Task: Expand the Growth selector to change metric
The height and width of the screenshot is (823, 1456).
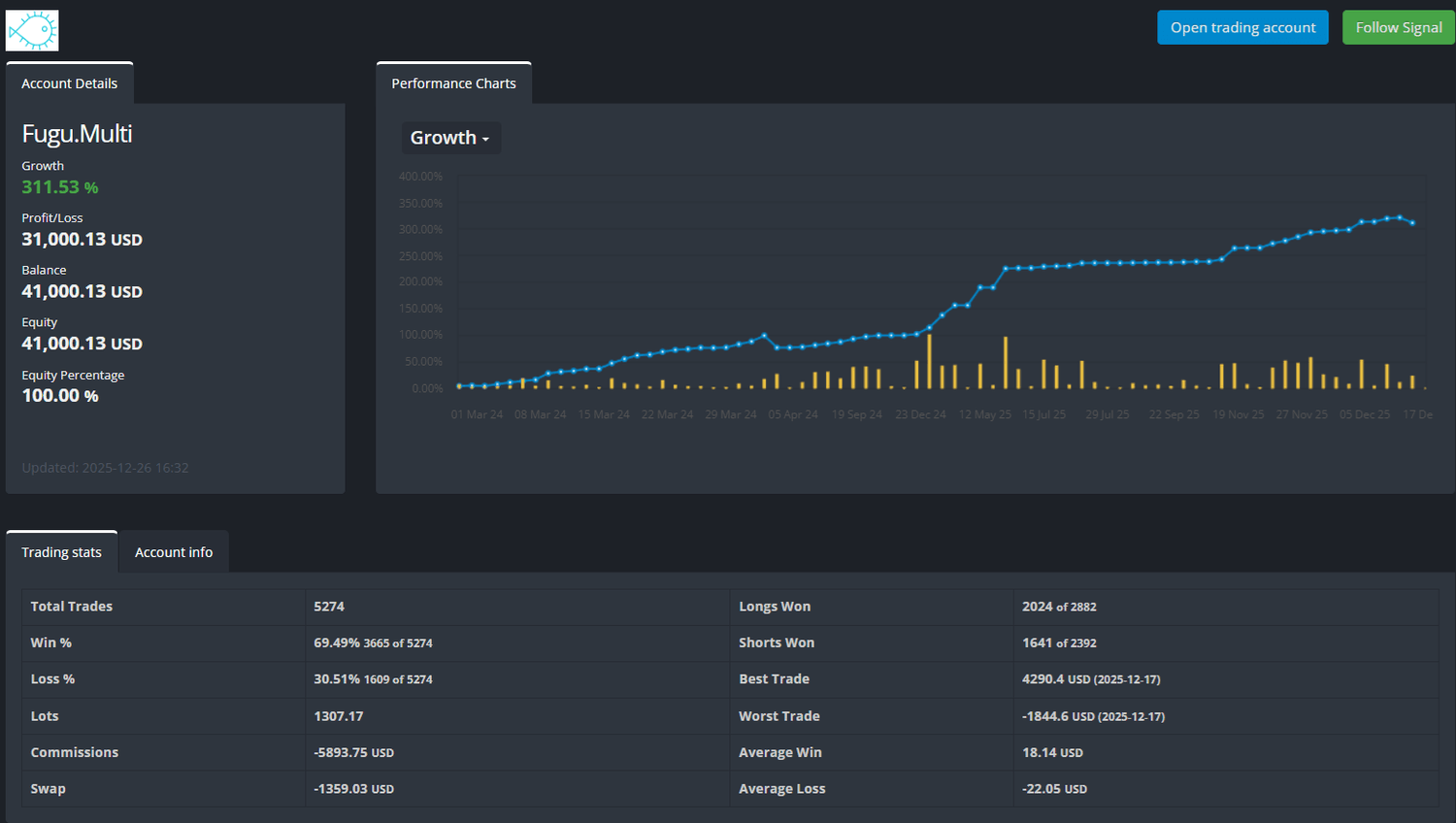Action: [450, 137]
